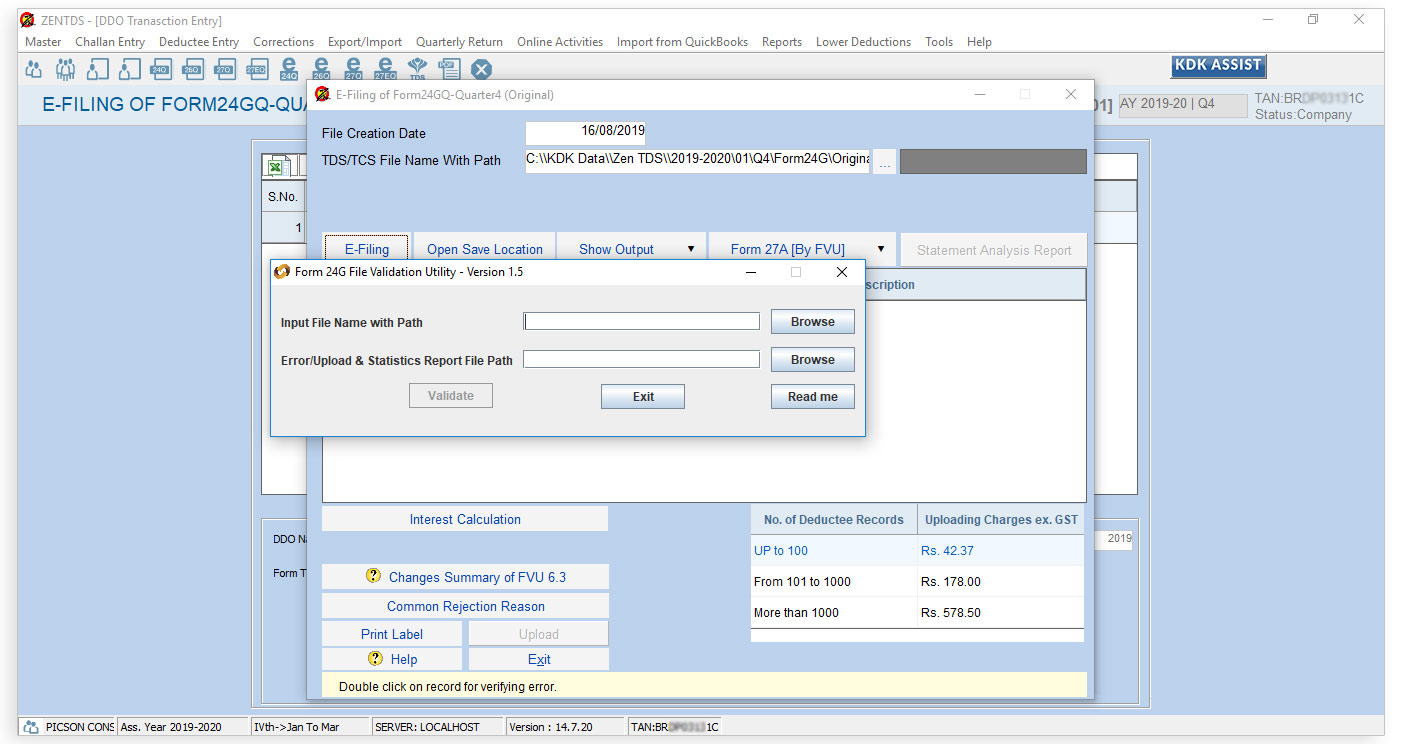This screenshot has width=1402, height=744.
Task: Click the 'Rs. 178.00' charge cell
Action: (x=1001, y=582)
